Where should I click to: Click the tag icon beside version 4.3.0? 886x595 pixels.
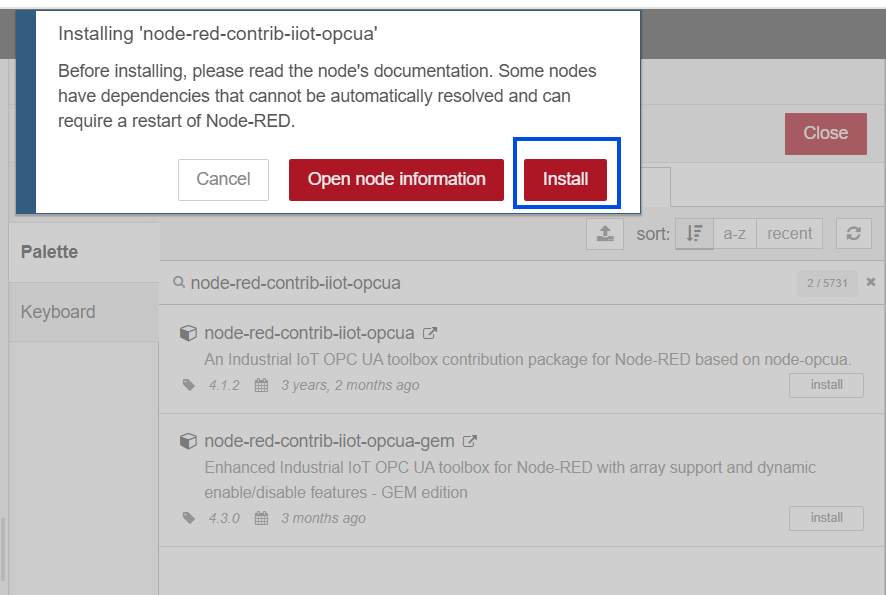click(x=189, y=518)
